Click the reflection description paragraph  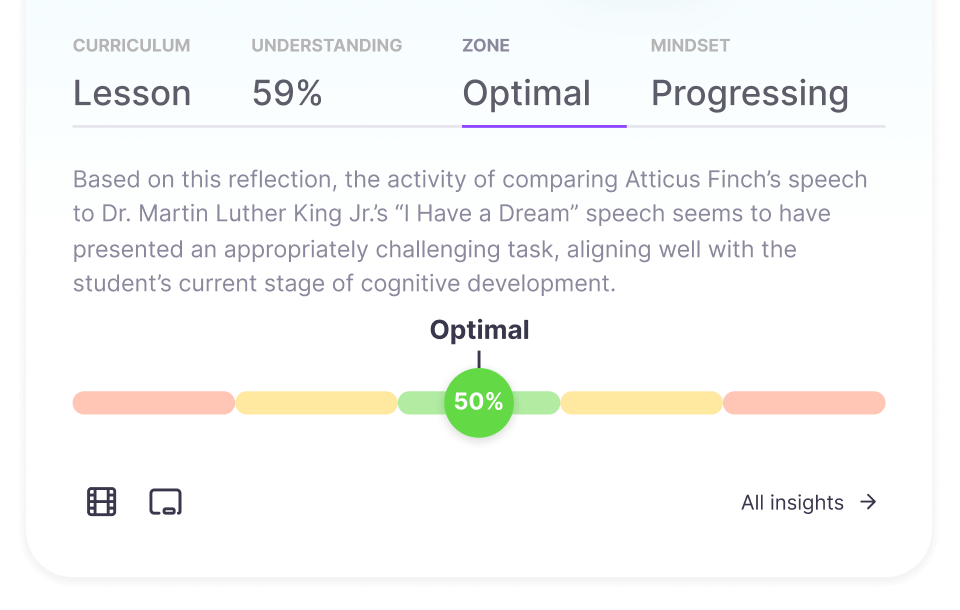click(x=470, y=232)
